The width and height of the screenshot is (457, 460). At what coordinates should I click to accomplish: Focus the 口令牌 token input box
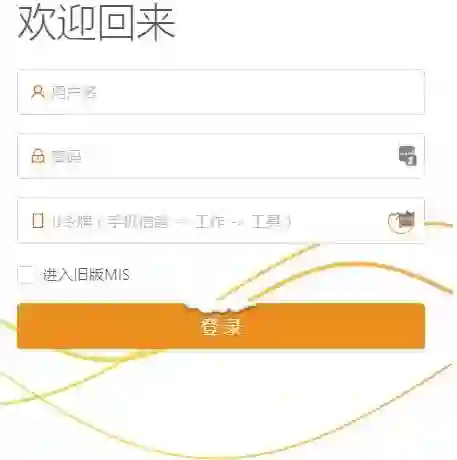[x=221, y=220]
